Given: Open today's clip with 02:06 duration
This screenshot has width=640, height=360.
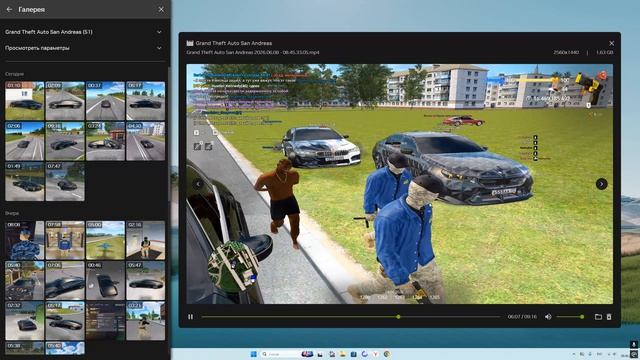Looking at the screenshot, I should click(24, 141).
